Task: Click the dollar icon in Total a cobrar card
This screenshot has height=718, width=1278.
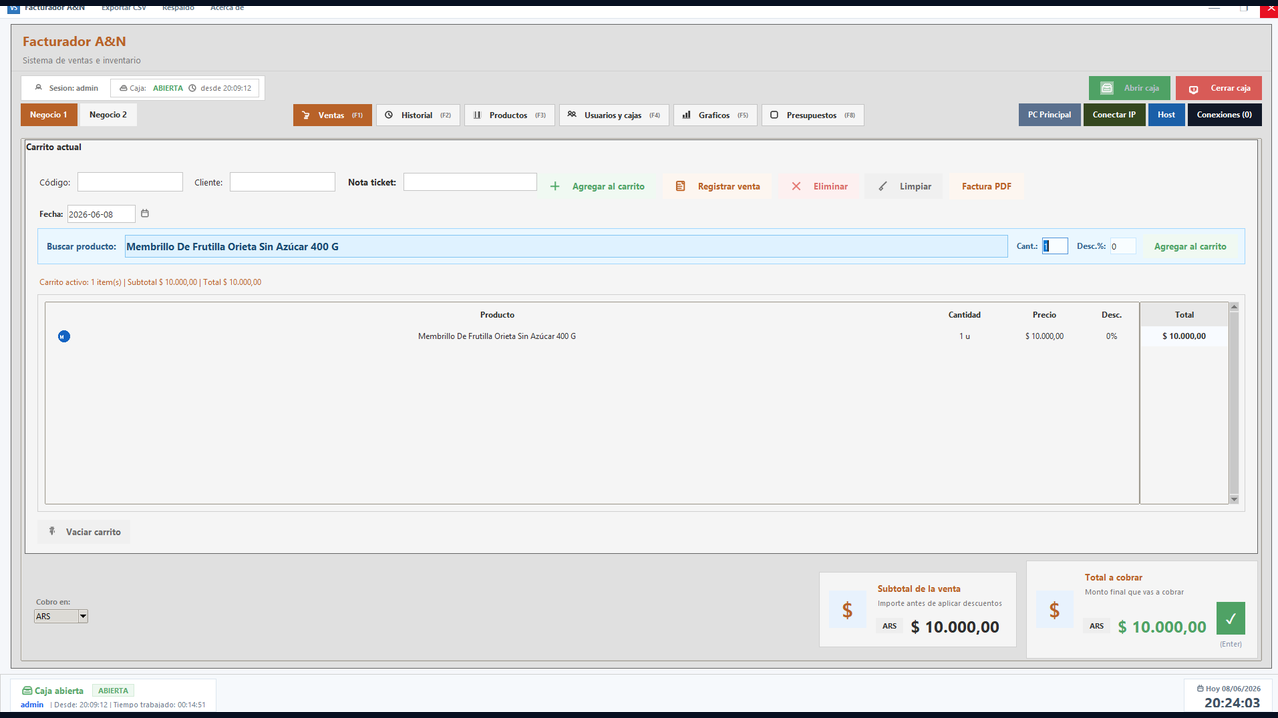Action: pyautogui.click(x=1054, y=610)
